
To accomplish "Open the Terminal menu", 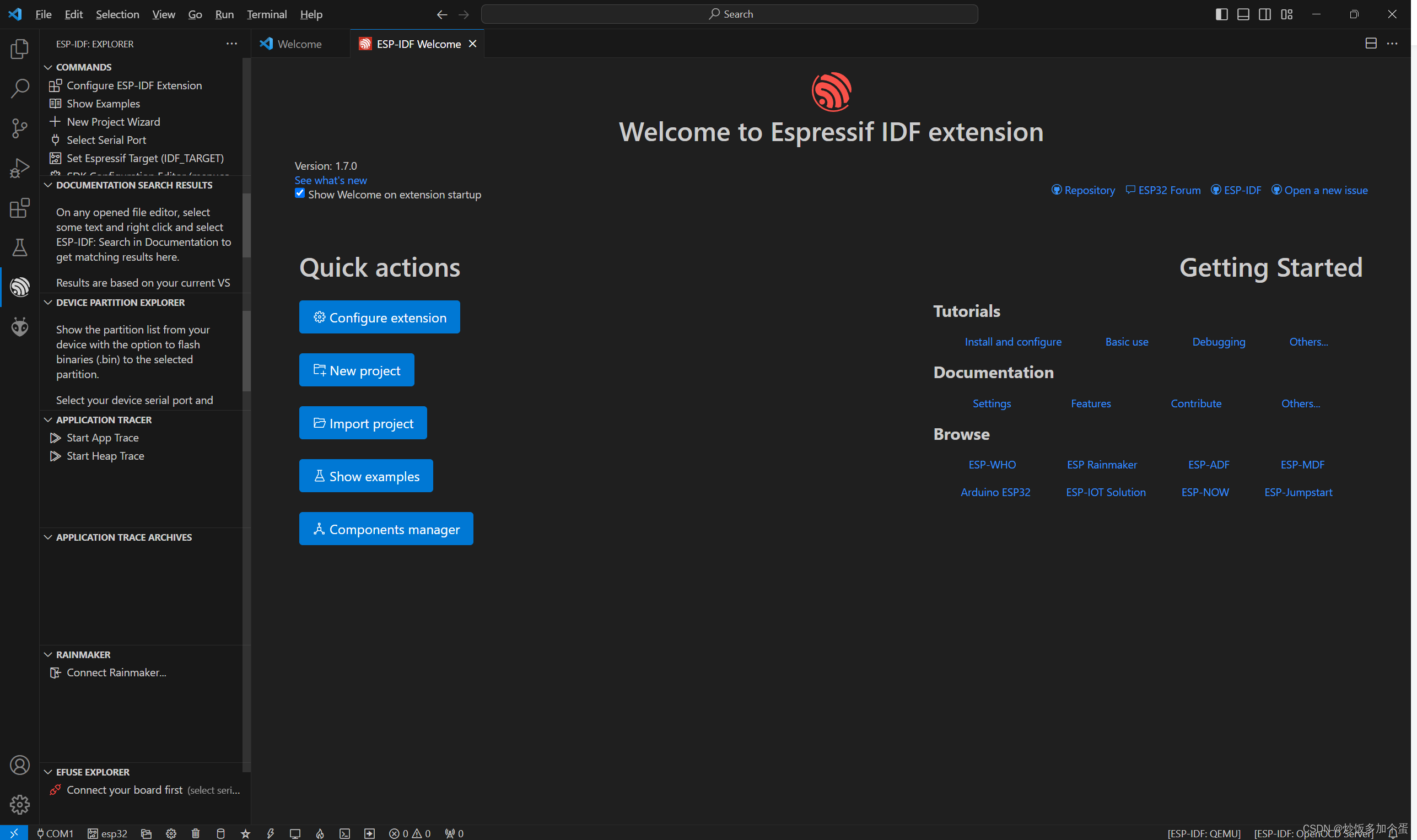I will click(267, 14).
